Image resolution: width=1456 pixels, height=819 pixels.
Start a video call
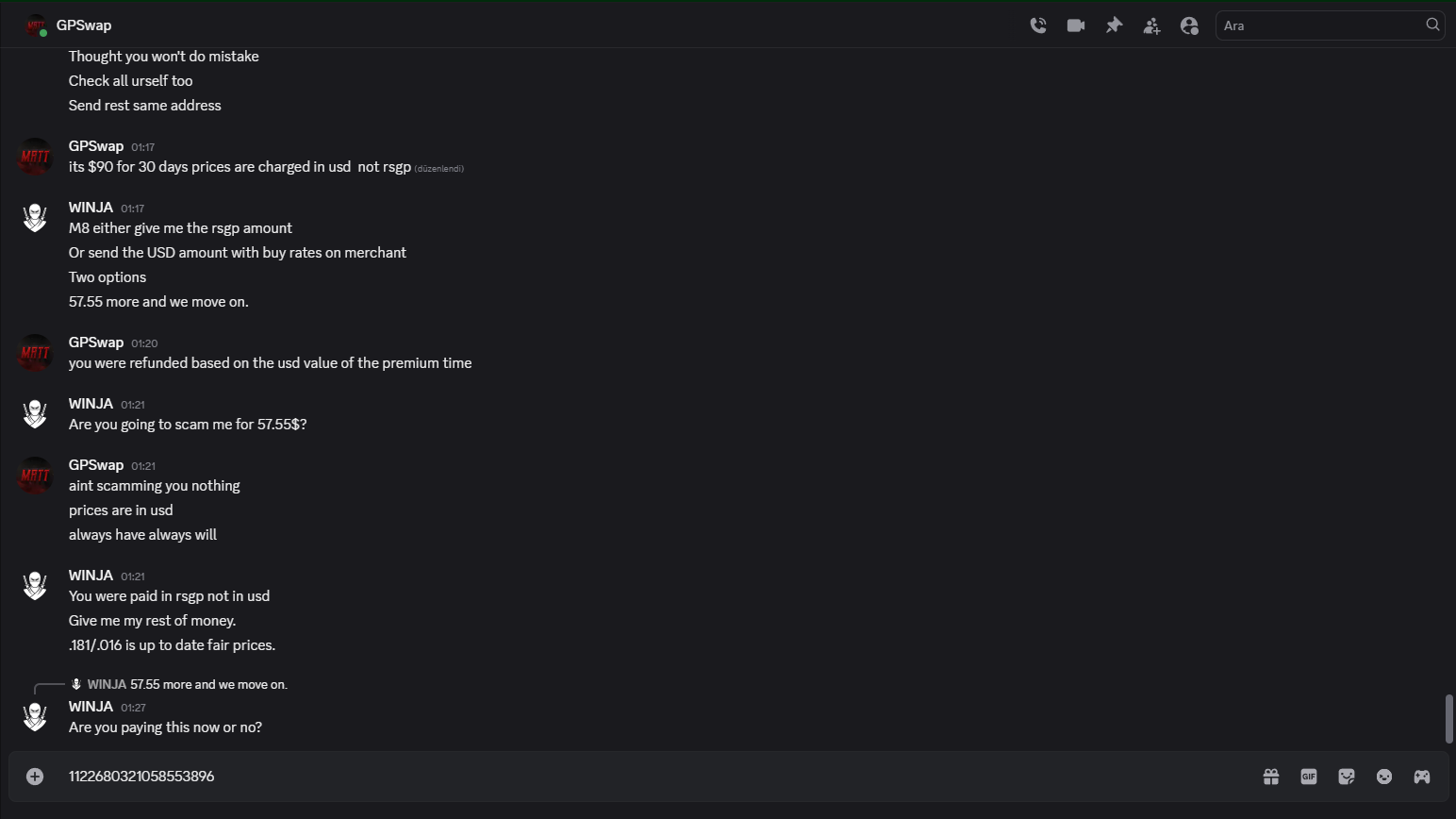point(1076,25)
